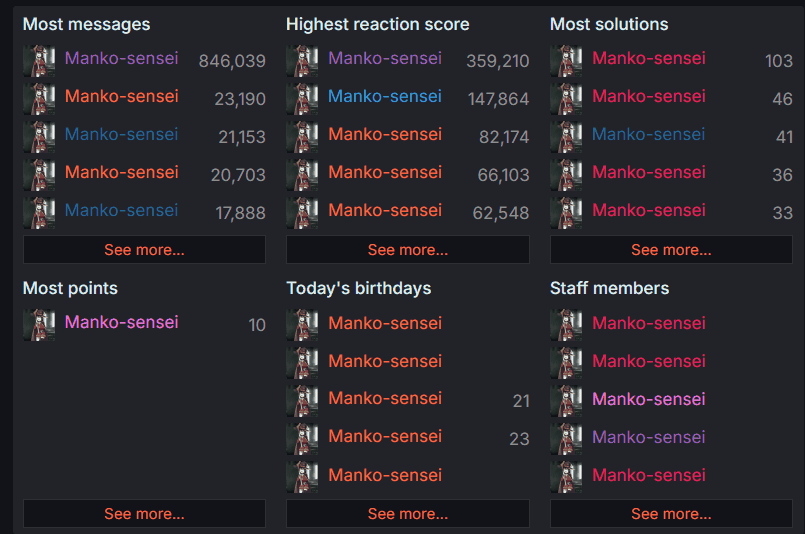
Task: Visit profile name of birthday member aged 23
Action: (385, 436)
